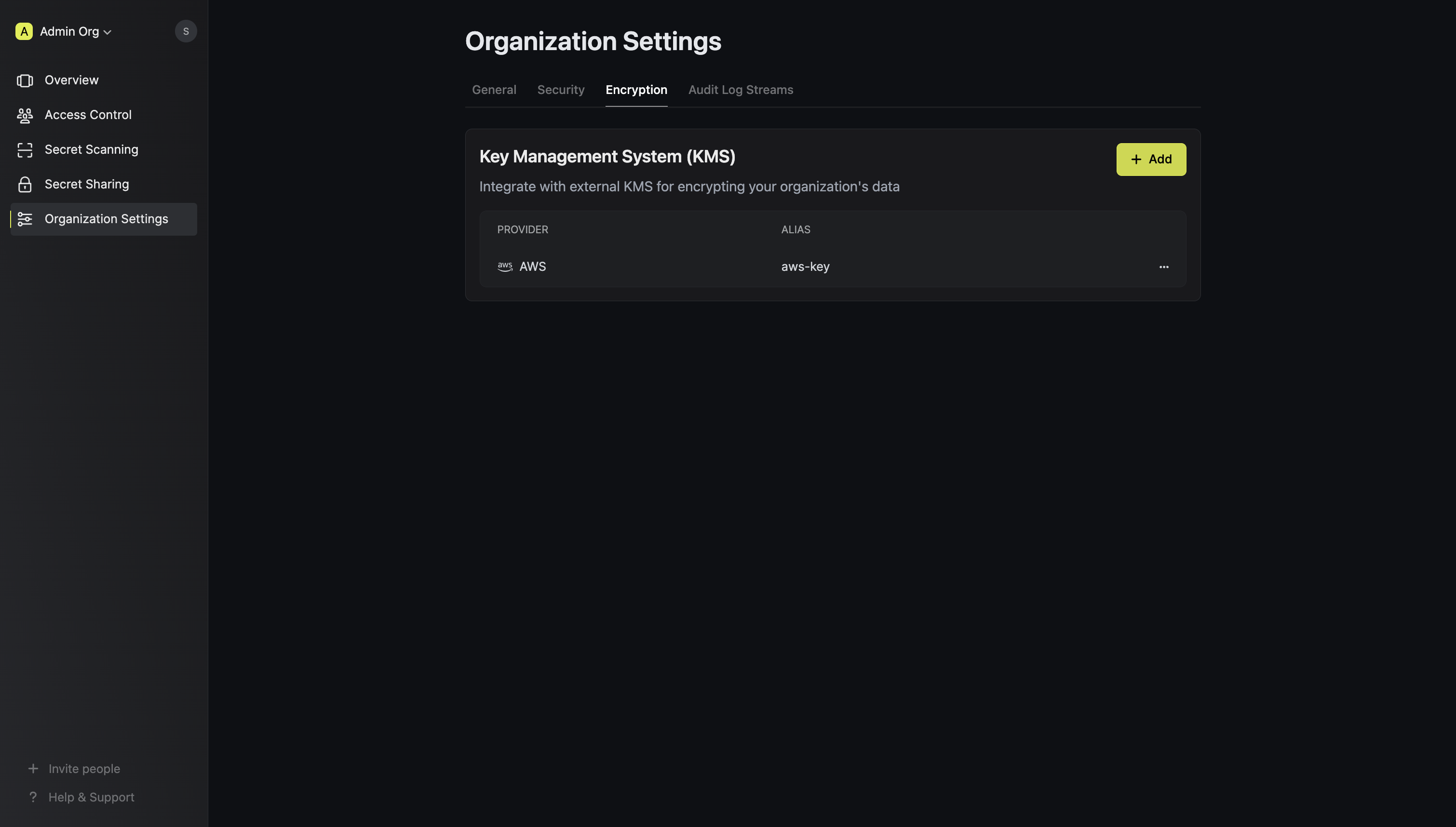Open Access Control section

(x=103, y=115)
